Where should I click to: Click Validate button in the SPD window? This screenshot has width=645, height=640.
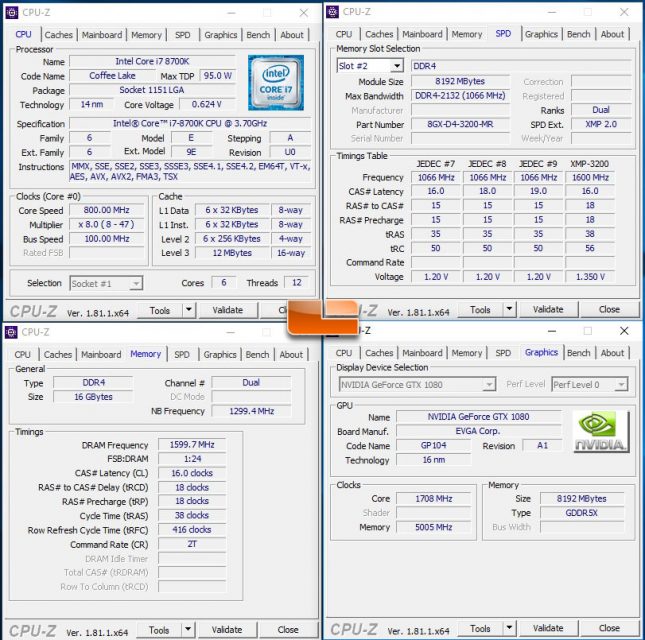(548, 309)
